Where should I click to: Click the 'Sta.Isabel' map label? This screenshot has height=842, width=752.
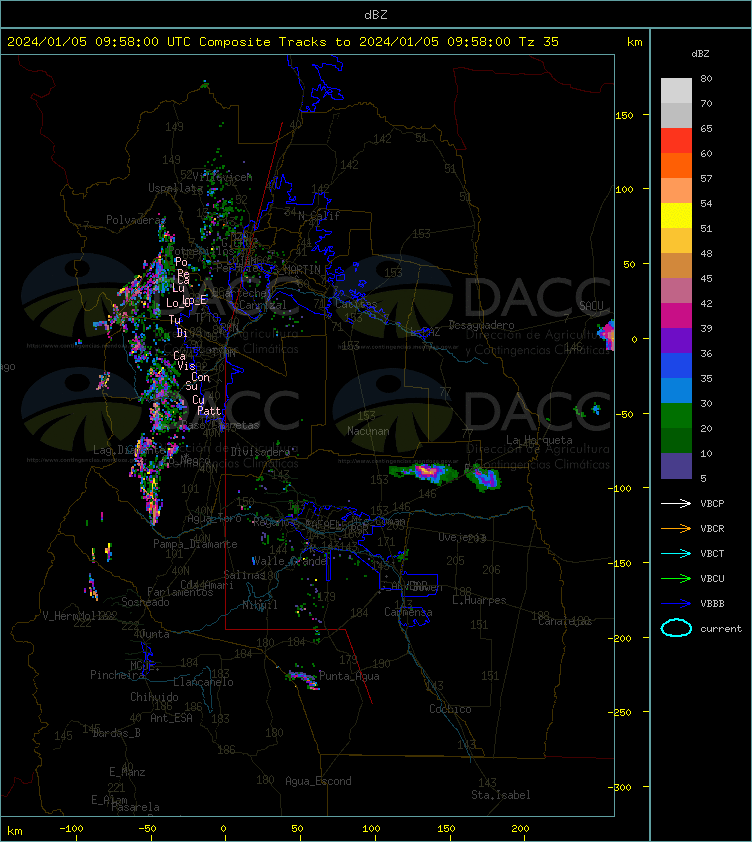[x=501, y=795]
